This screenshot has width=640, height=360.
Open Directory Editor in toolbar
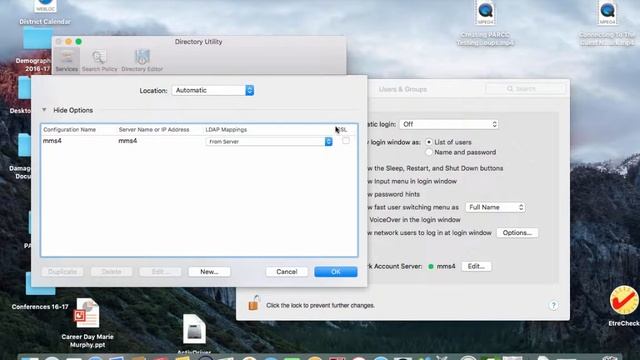click(x=142, y=60)
